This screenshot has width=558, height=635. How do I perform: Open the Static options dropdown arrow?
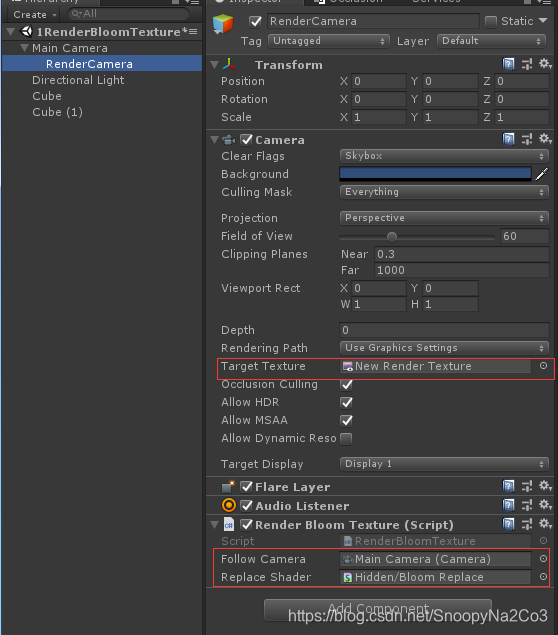coord(543,20)
